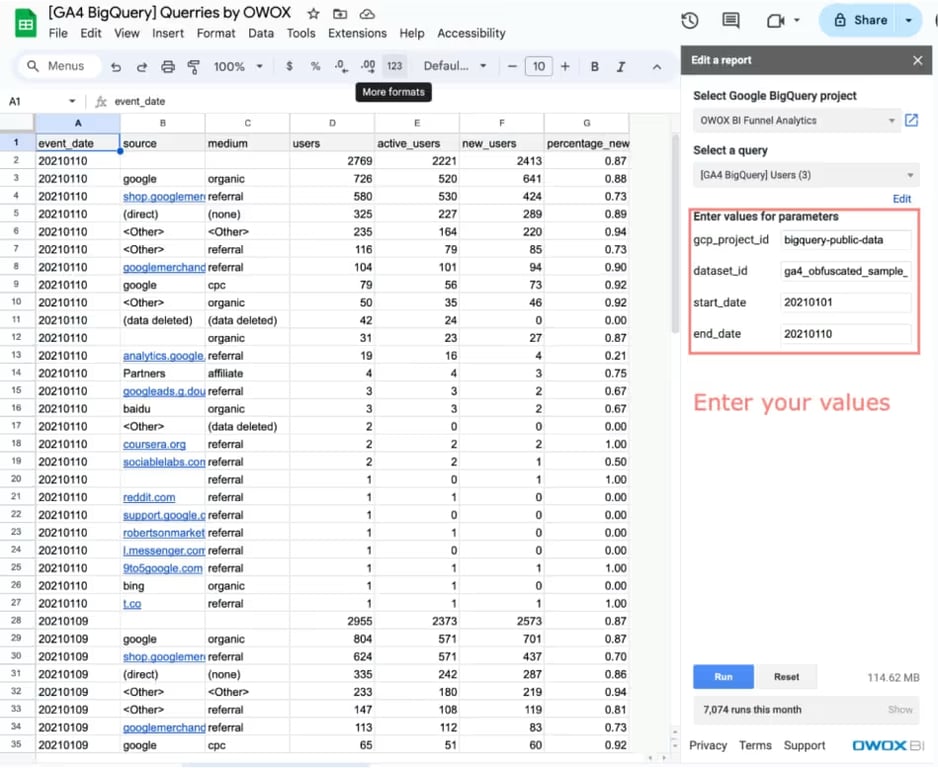
Task: View cloud save status icon
Action: tap(367, 13)
